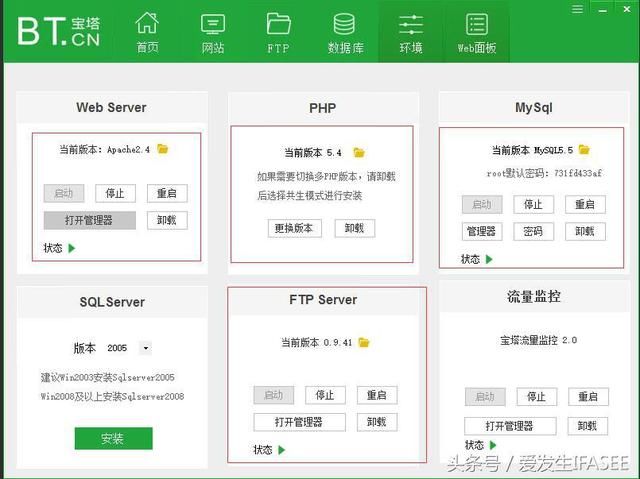Screen dimensions: 640x479
Task: Open the Web面板 panel icon
Action: point(477,33)
